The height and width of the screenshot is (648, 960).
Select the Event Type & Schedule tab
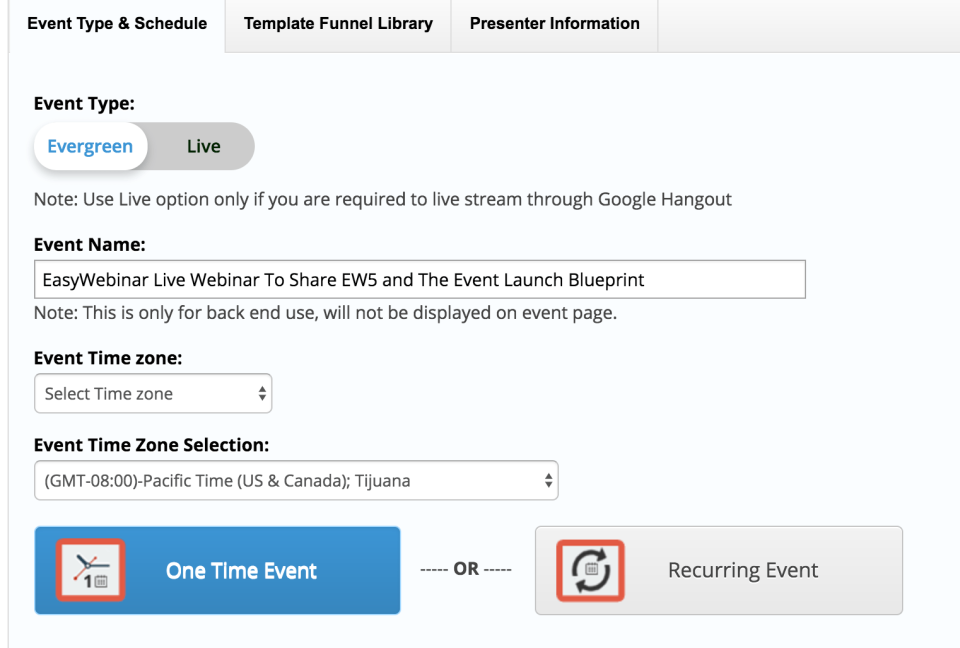click(x=116, y=23)
